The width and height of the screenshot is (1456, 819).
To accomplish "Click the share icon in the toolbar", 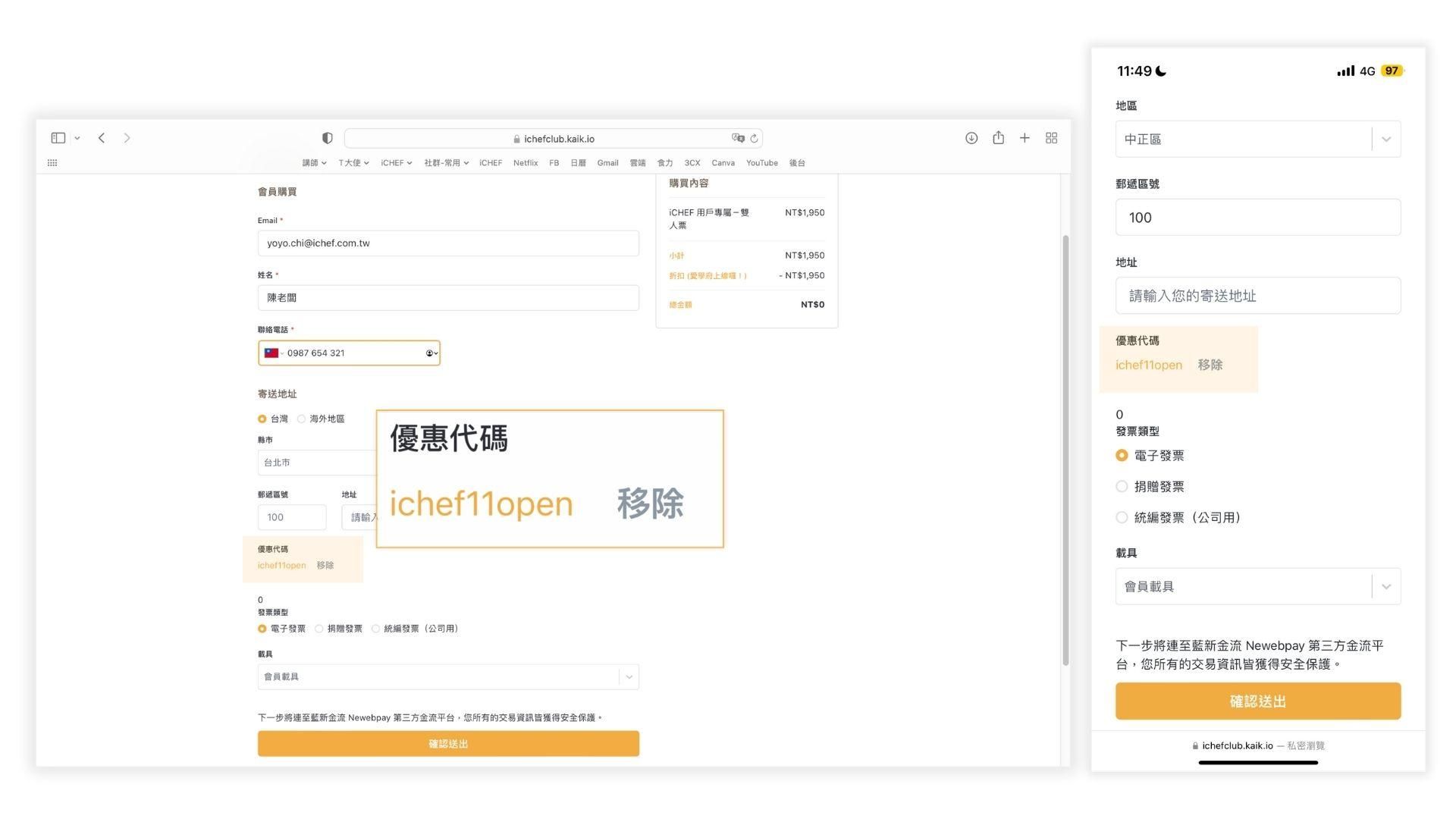I will (998, 138).
